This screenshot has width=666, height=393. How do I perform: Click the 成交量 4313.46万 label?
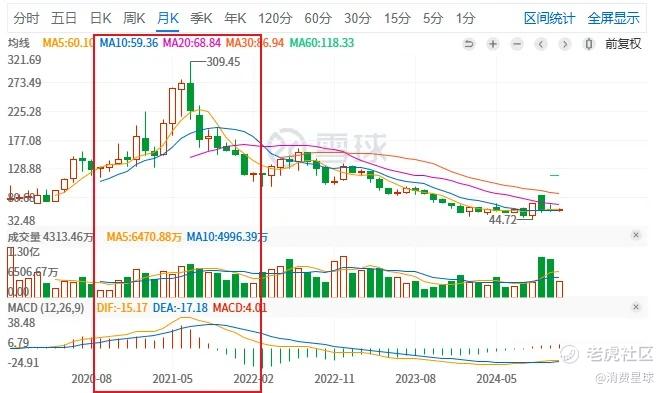50,237
